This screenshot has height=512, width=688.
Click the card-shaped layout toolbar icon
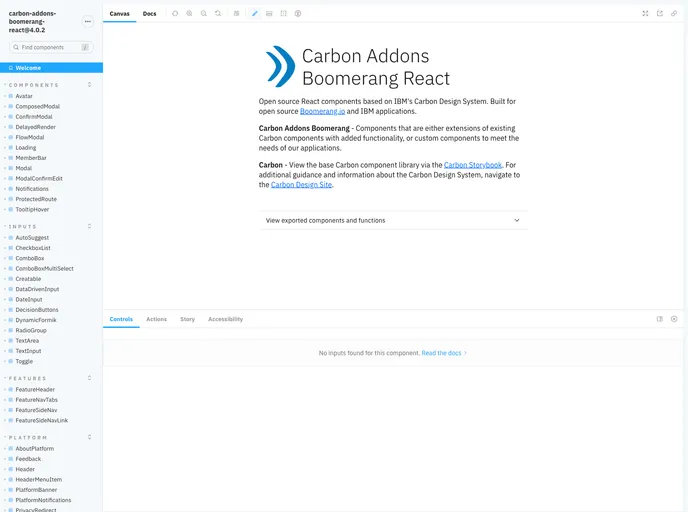pyautogui.click(x=269, y=14)
